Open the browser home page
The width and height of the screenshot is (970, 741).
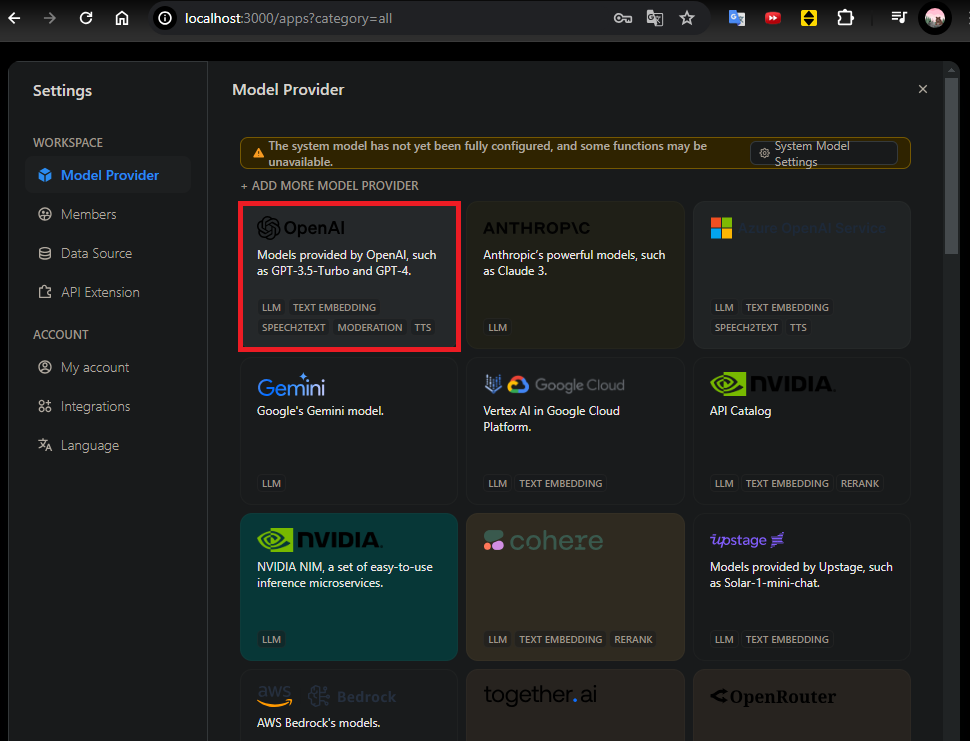(122, 19)
